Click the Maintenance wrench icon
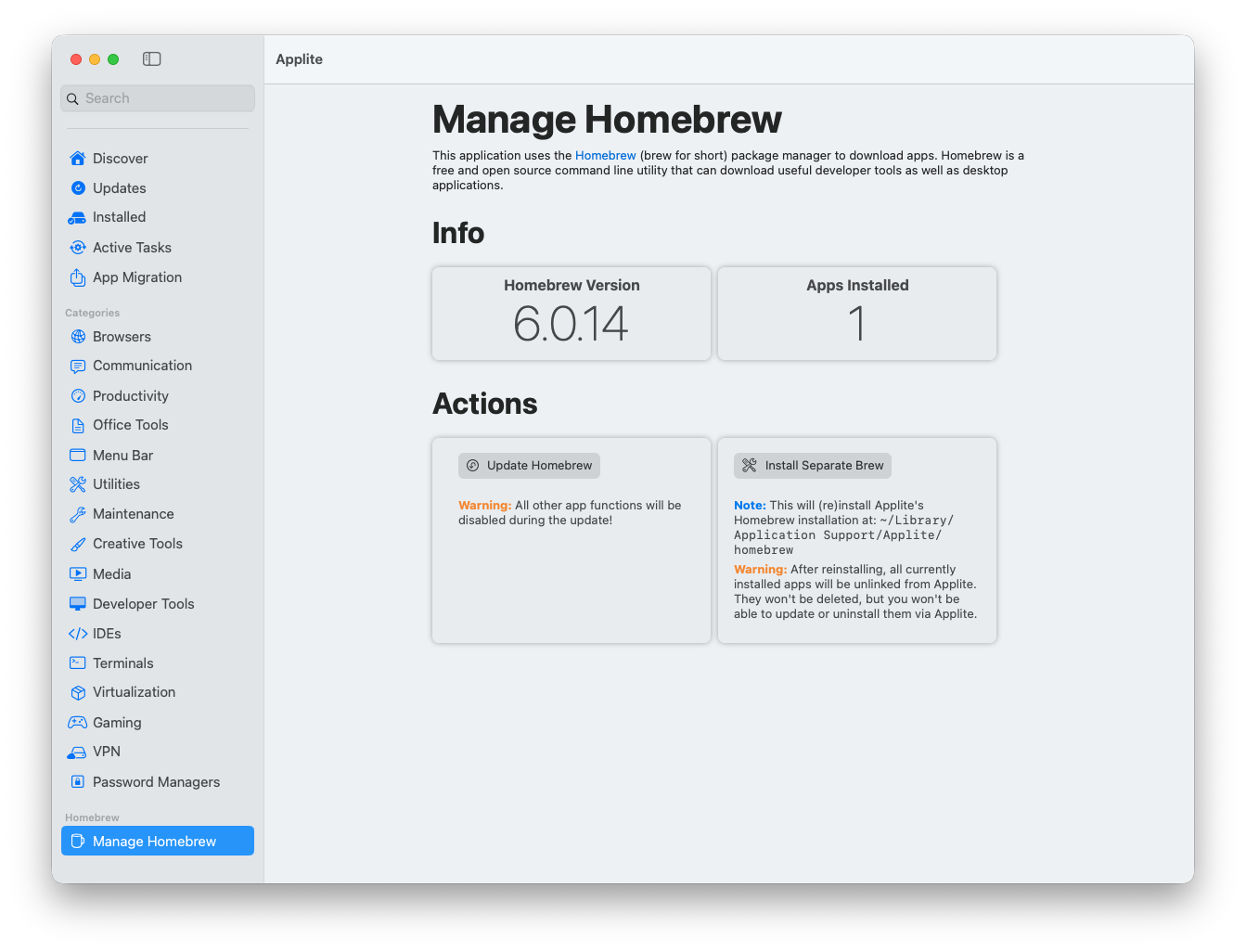Screen dimensions: 1246x952 pyautogui.click(x=78, y=514)
